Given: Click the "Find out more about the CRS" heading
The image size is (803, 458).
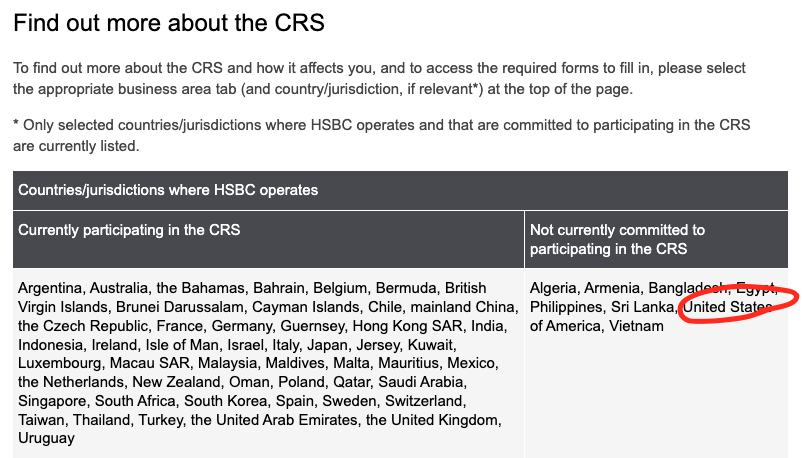Looking at the screenshot, I should pos(169,23).
